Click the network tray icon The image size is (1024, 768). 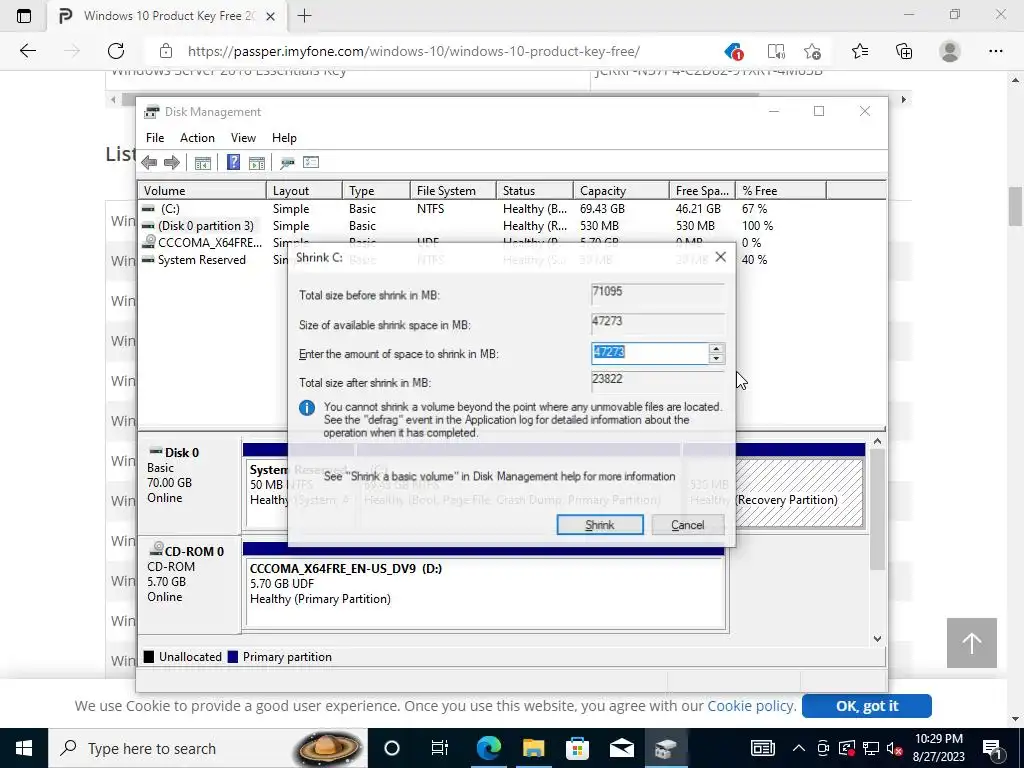871,748
